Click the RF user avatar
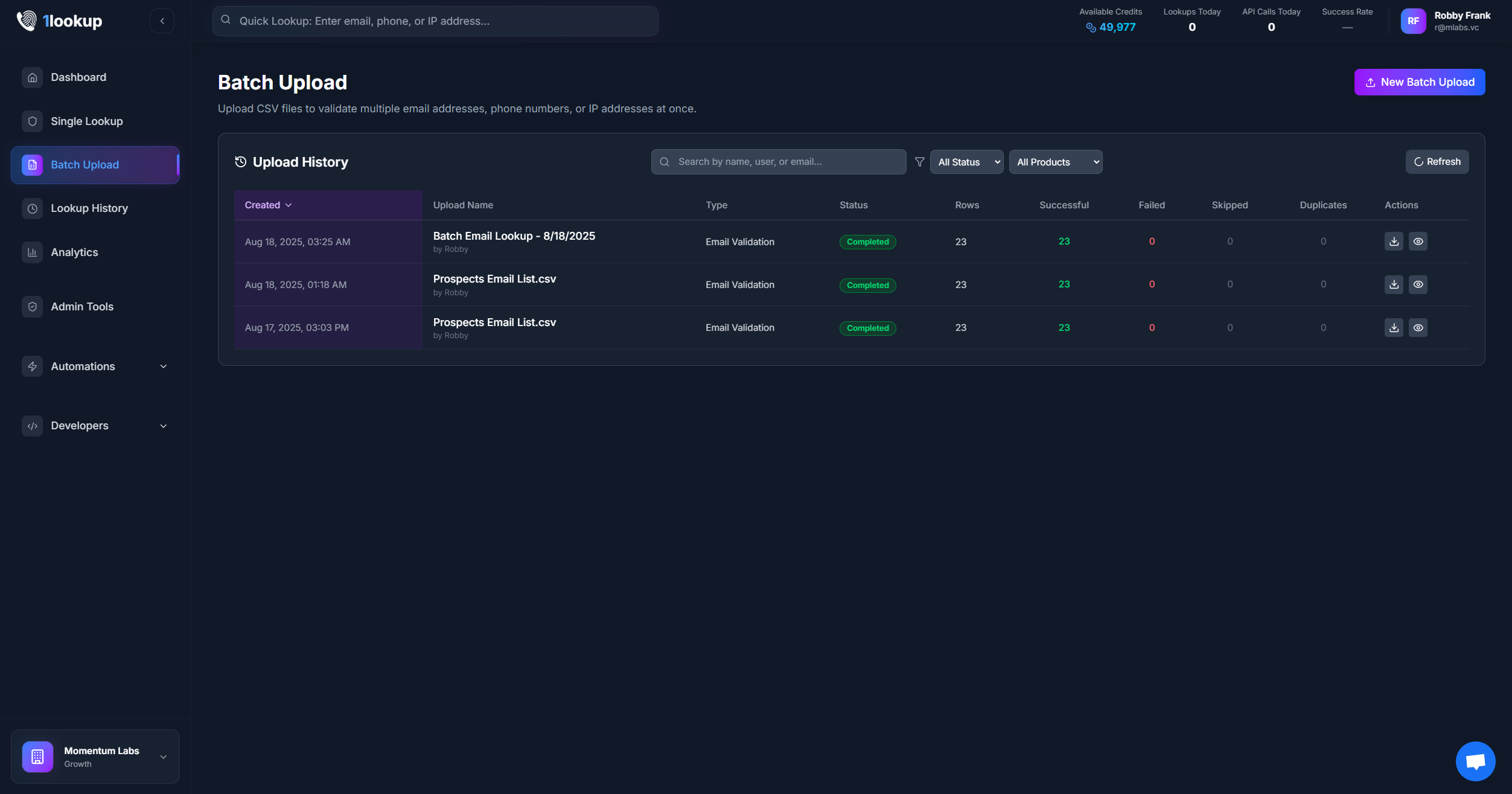 1412,21
